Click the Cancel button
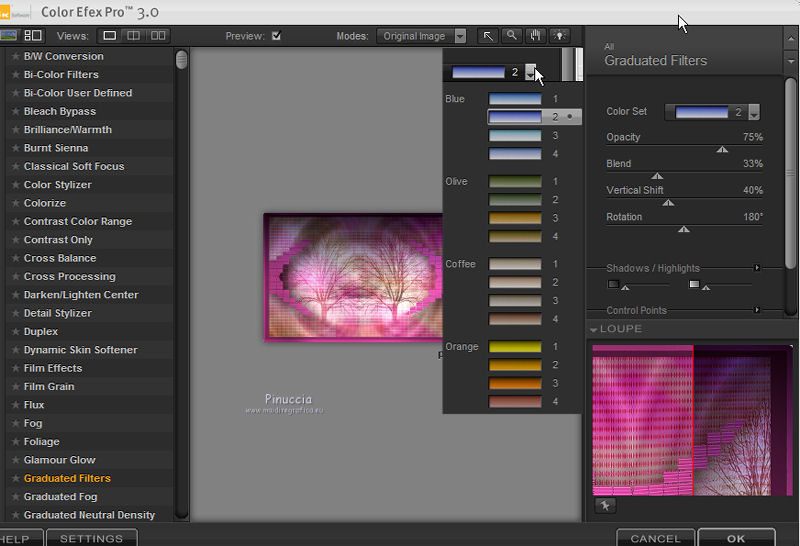The height and width of the screenshot is (546, 800). coord(655,539)
